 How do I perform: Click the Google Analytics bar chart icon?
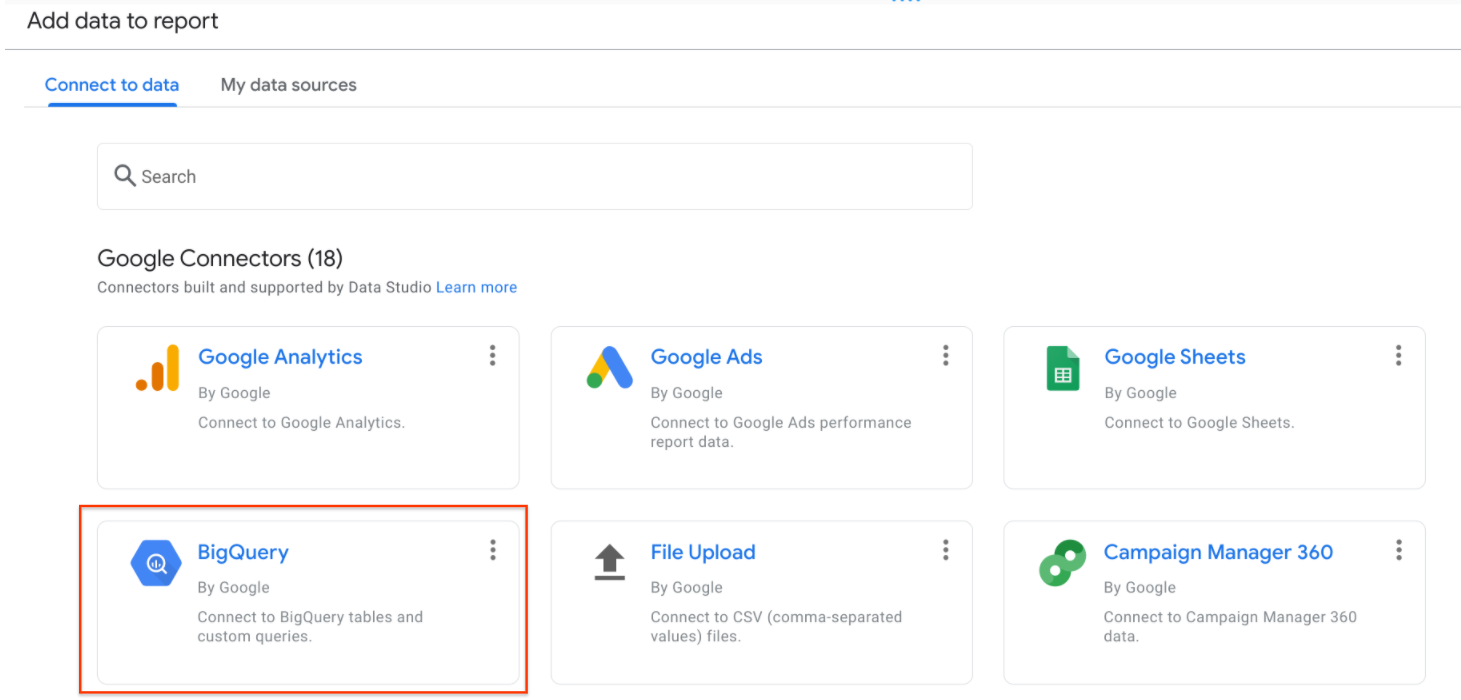click(x=158, y=368)
